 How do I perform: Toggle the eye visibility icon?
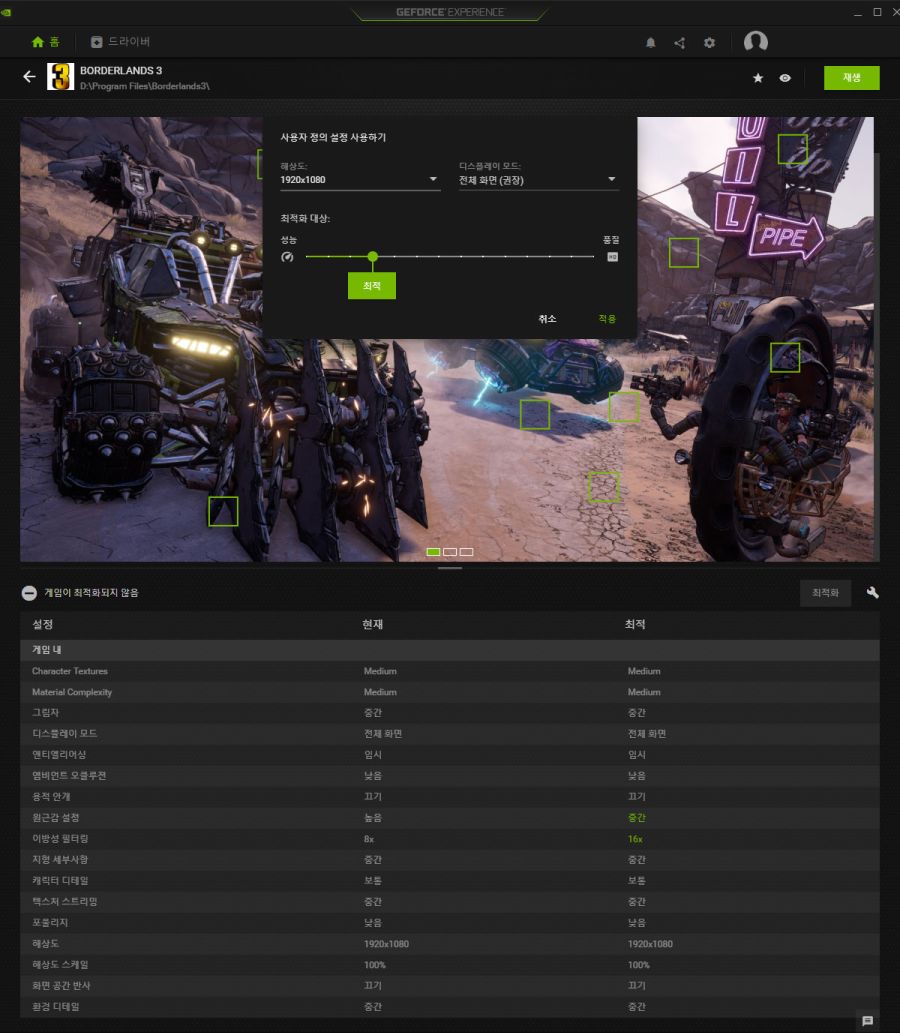(786, 78)
